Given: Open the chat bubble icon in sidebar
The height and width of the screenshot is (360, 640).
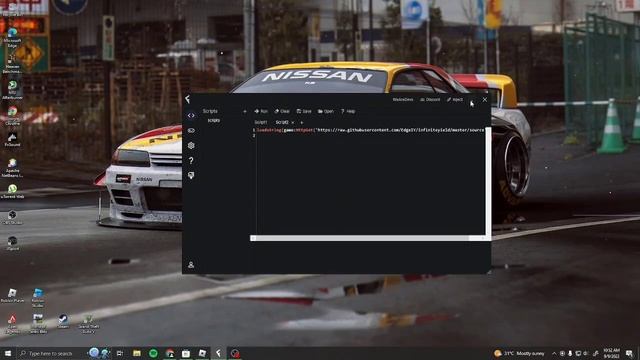Looking at the screenshot, I should pos(191,175).
